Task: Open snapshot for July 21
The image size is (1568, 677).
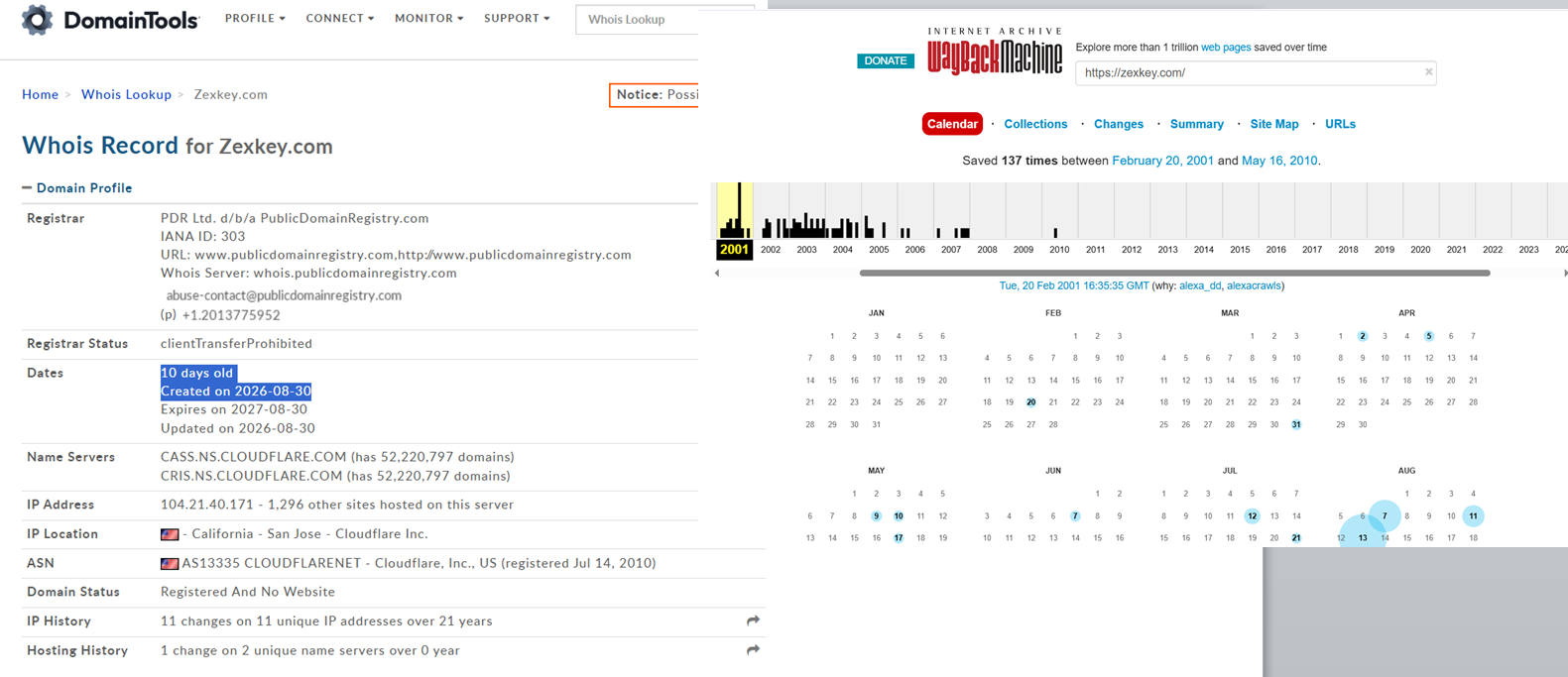Action: point(1296,538)
